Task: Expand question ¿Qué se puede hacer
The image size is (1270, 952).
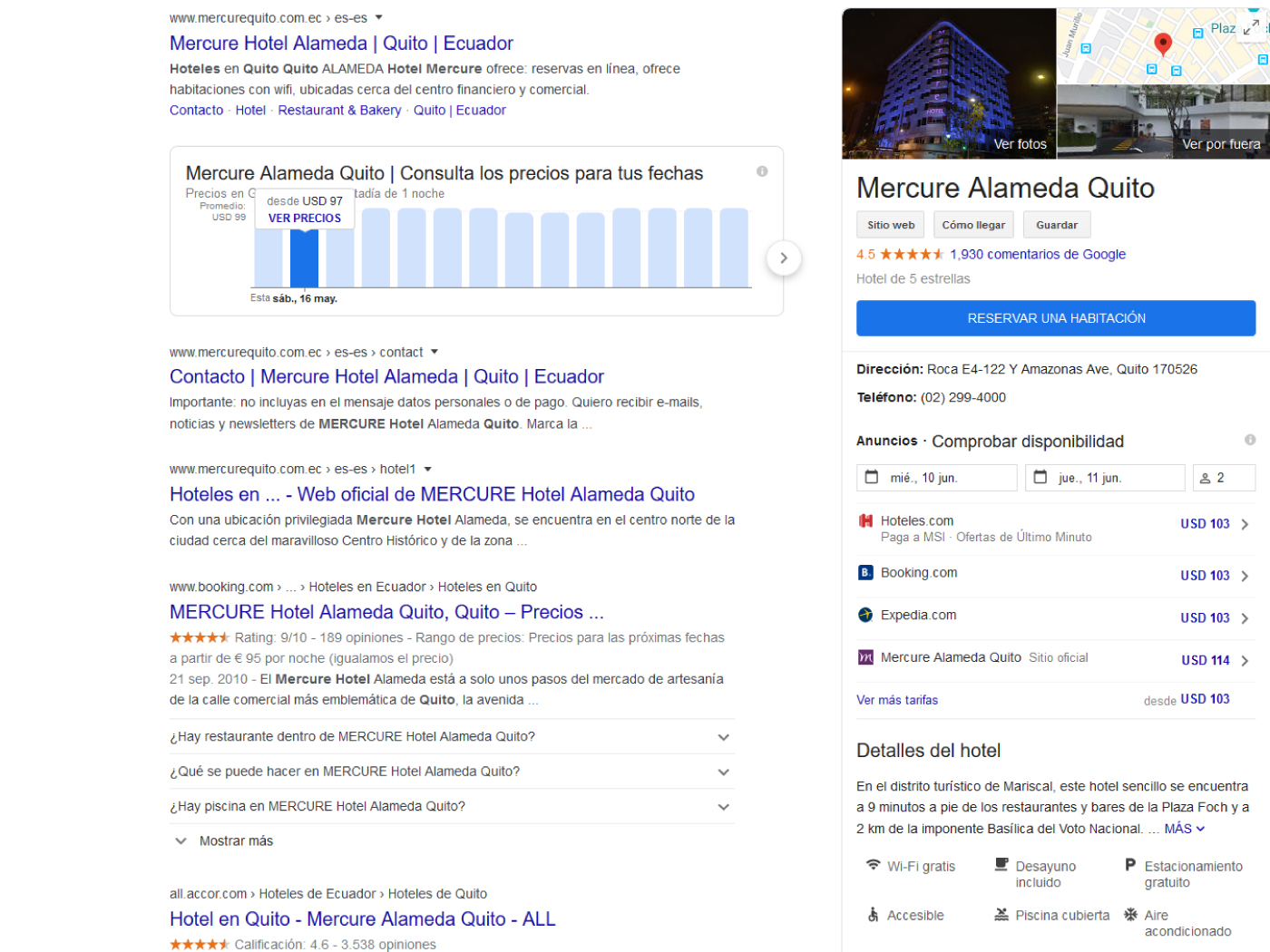Action: (x=452, y=772)
